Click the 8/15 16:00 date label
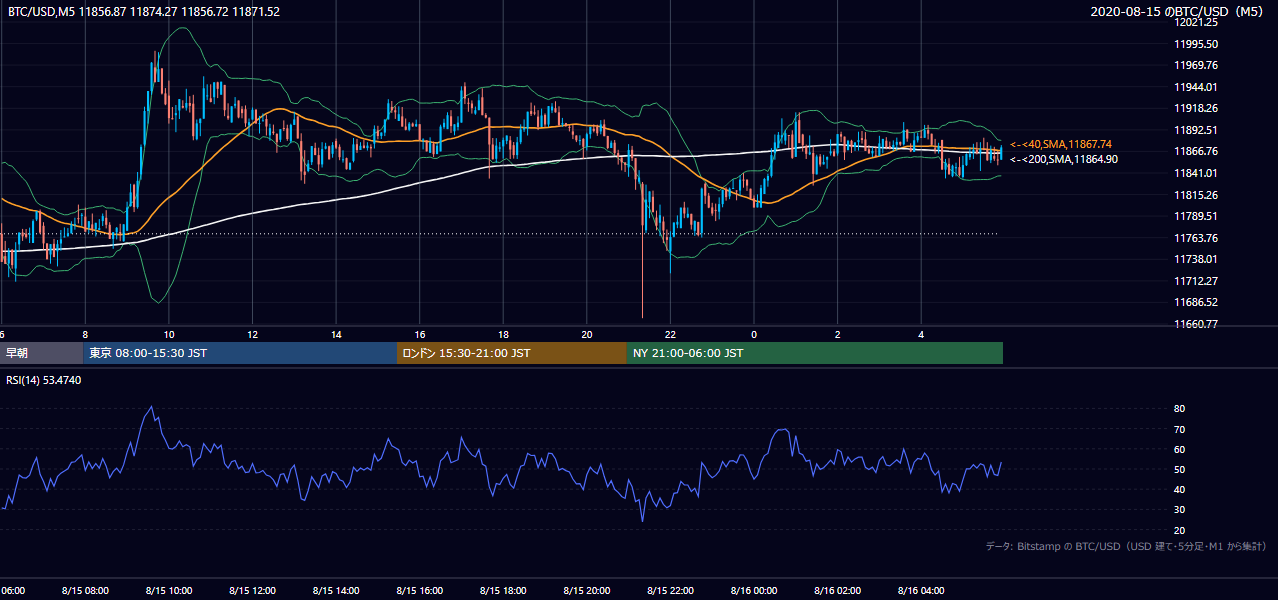The image size is (1278, 600). 420,591
